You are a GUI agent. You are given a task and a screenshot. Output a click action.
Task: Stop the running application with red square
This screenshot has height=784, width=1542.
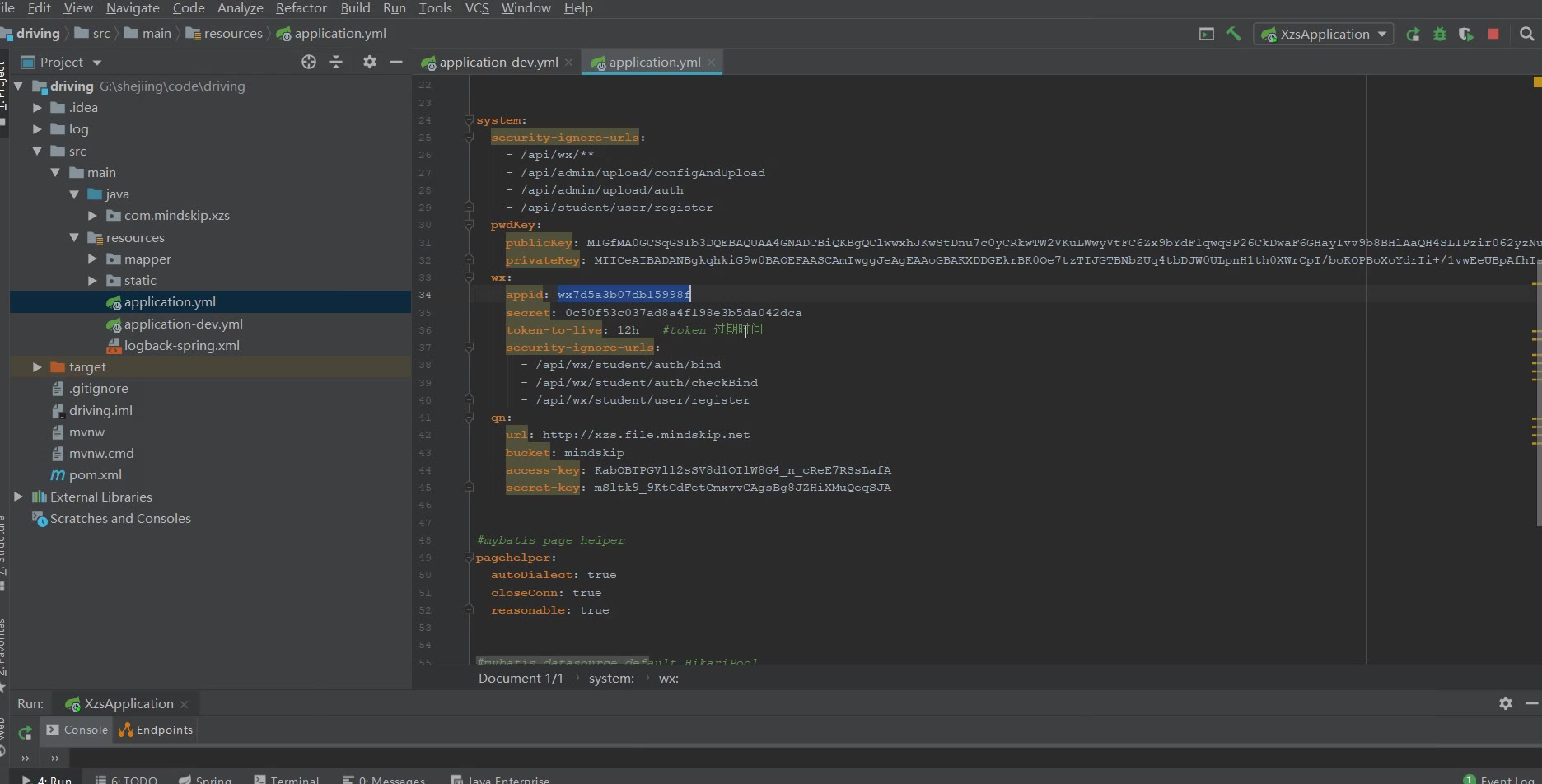point(1493,34)
